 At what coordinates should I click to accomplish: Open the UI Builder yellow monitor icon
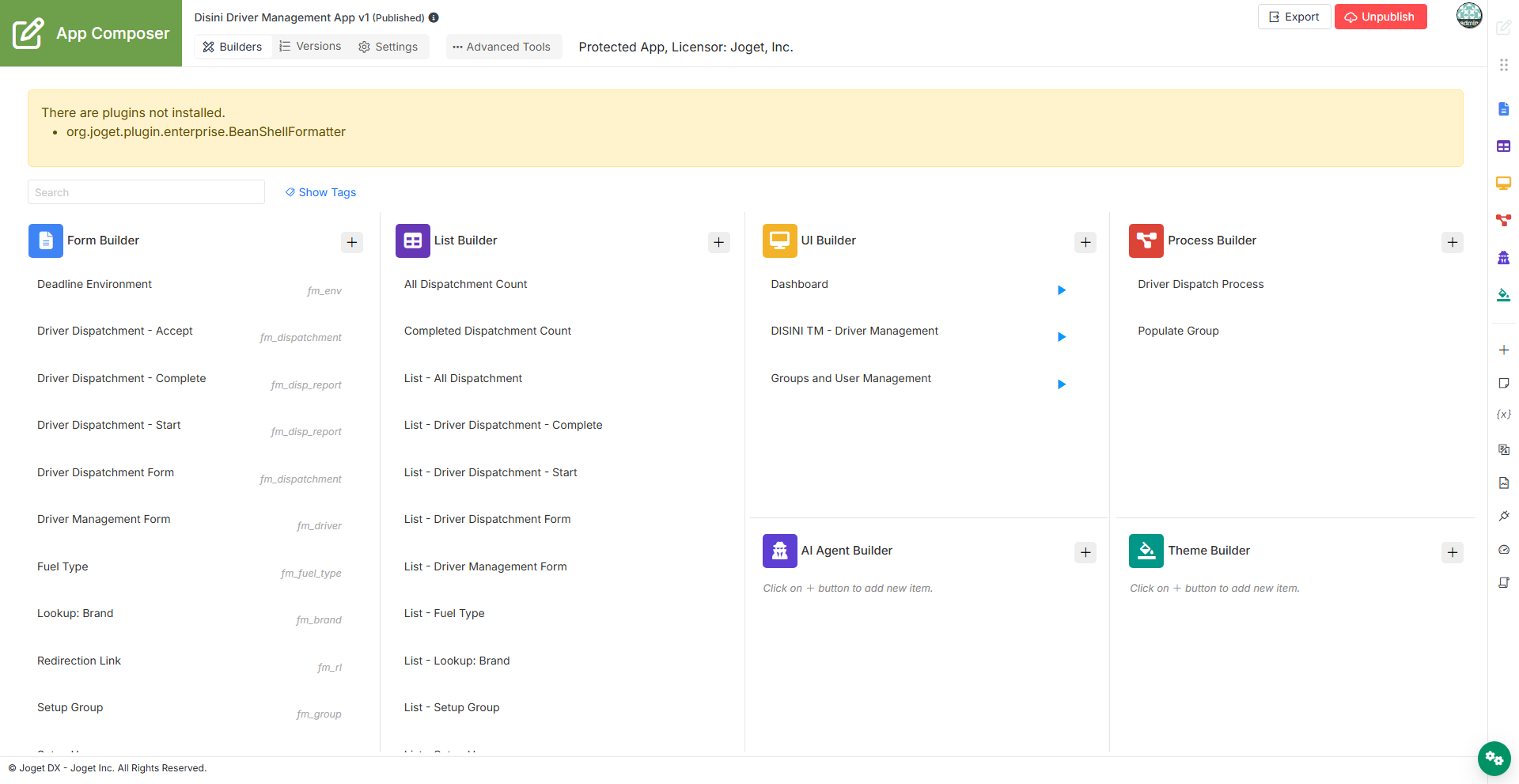pyautogui.click(x=780, y=241)
